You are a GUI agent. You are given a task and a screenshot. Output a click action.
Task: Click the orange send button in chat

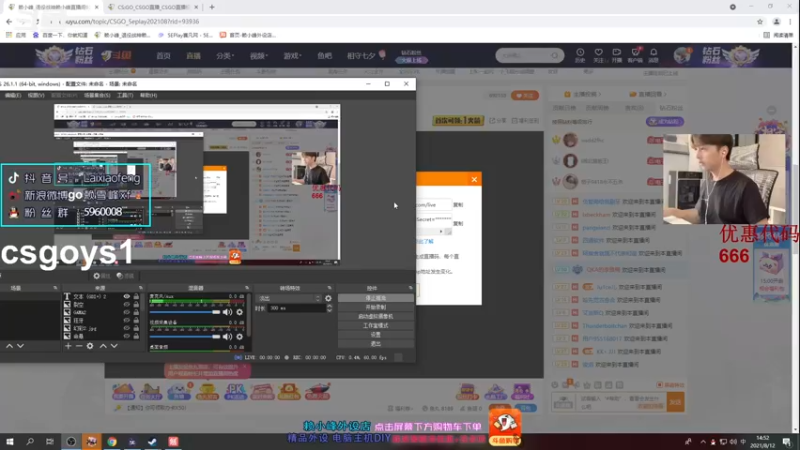676,402
